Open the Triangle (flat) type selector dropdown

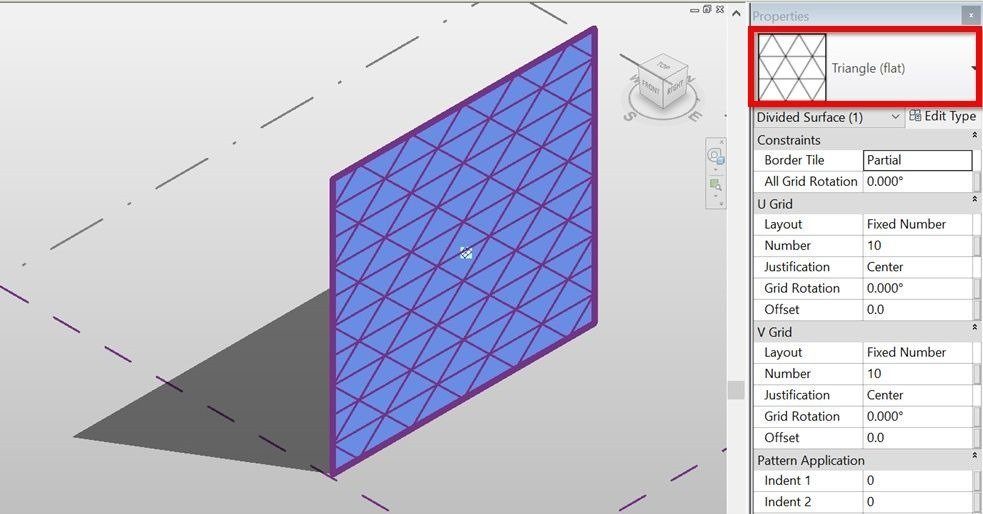974,68
